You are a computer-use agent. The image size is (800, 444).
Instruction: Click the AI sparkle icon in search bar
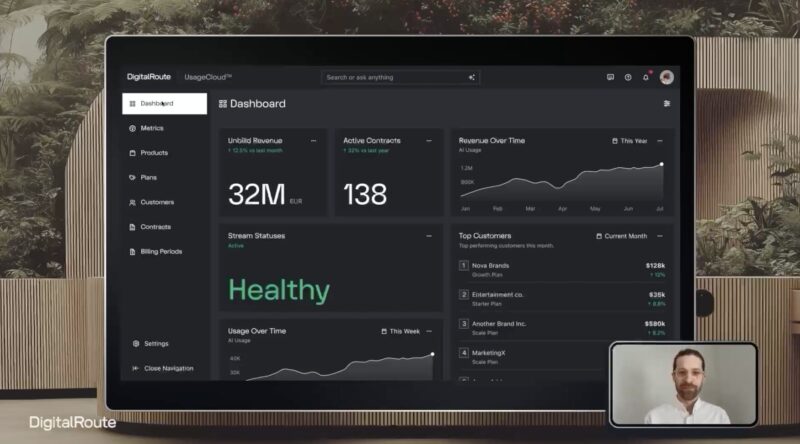[471, 78]
